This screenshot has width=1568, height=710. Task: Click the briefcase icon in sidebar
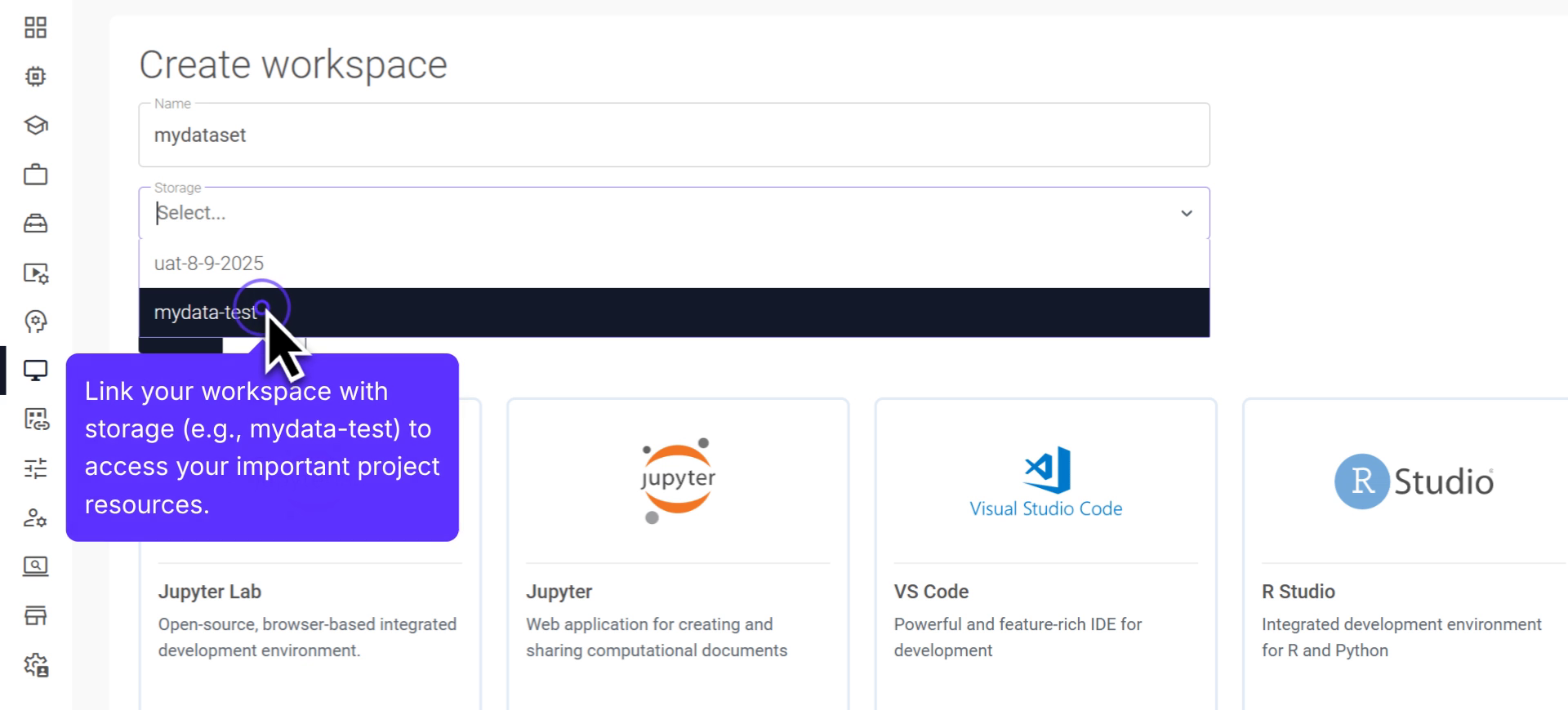pyautogui.click(x=35, y=175)
